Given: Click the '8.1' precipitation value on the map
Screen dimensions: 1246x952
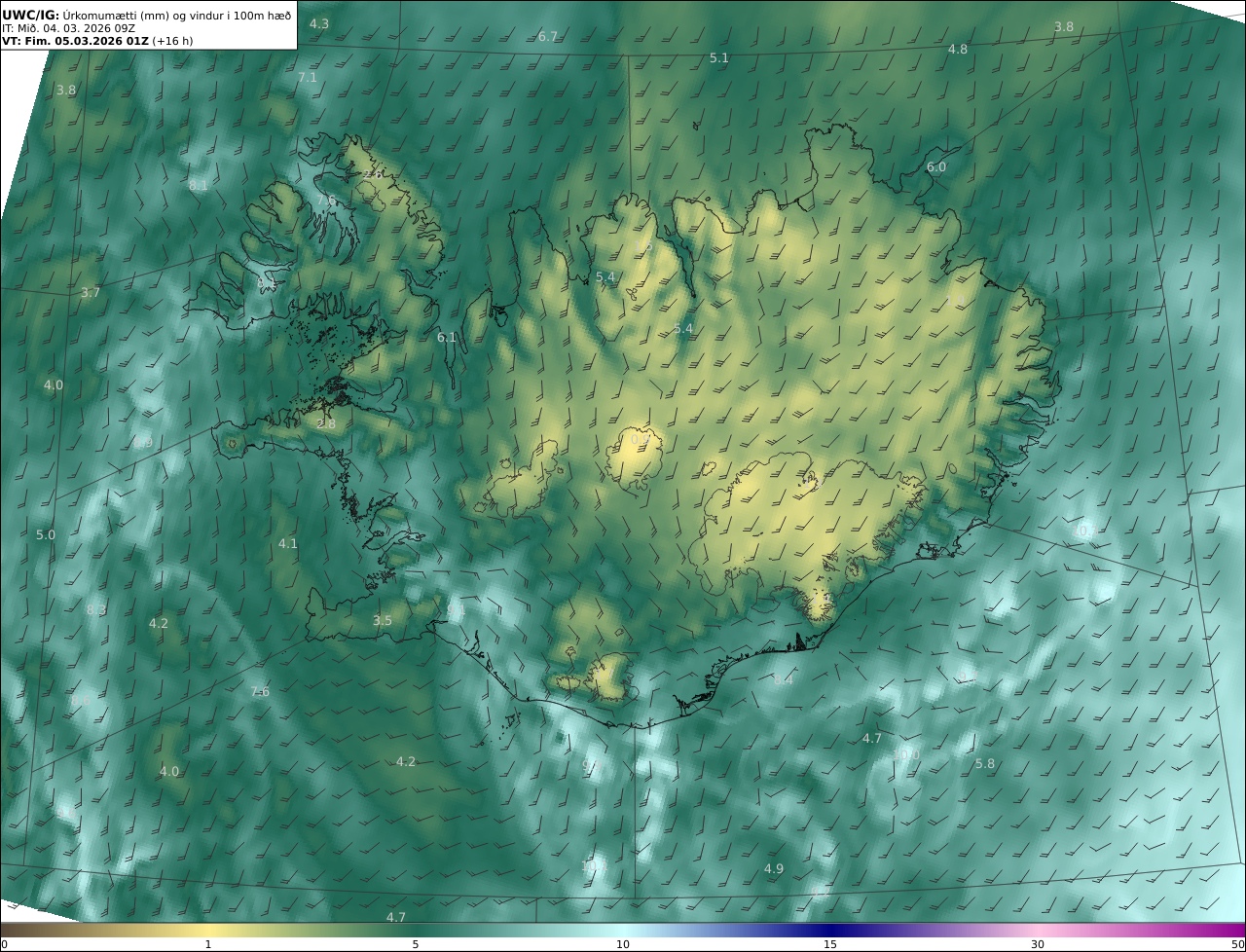Looking at the screenshot, I should pyautogui.click(x=198, y=185).
